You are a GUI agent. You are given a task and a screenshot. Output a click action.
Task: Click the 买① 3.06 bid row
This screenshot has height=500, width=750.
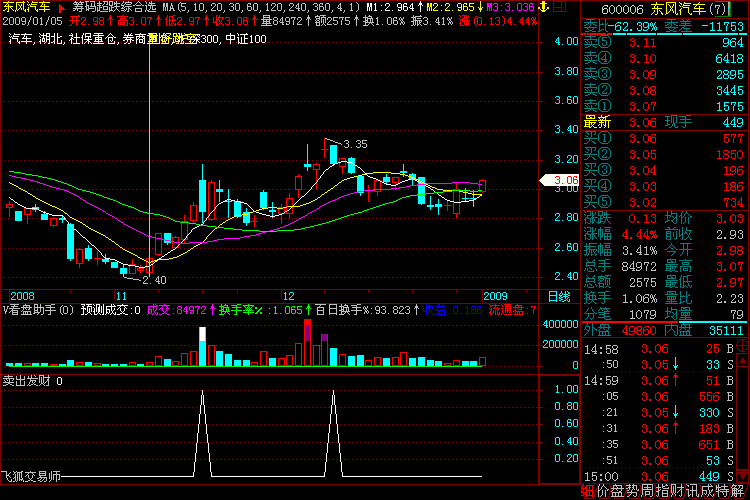coord(664,139)
